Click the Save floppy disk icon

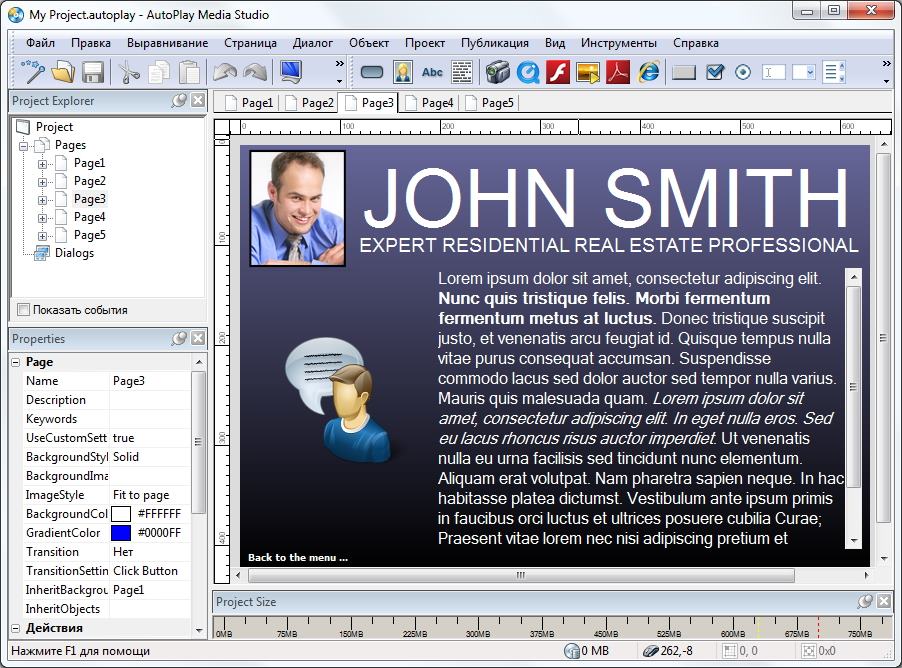[93, 72]
